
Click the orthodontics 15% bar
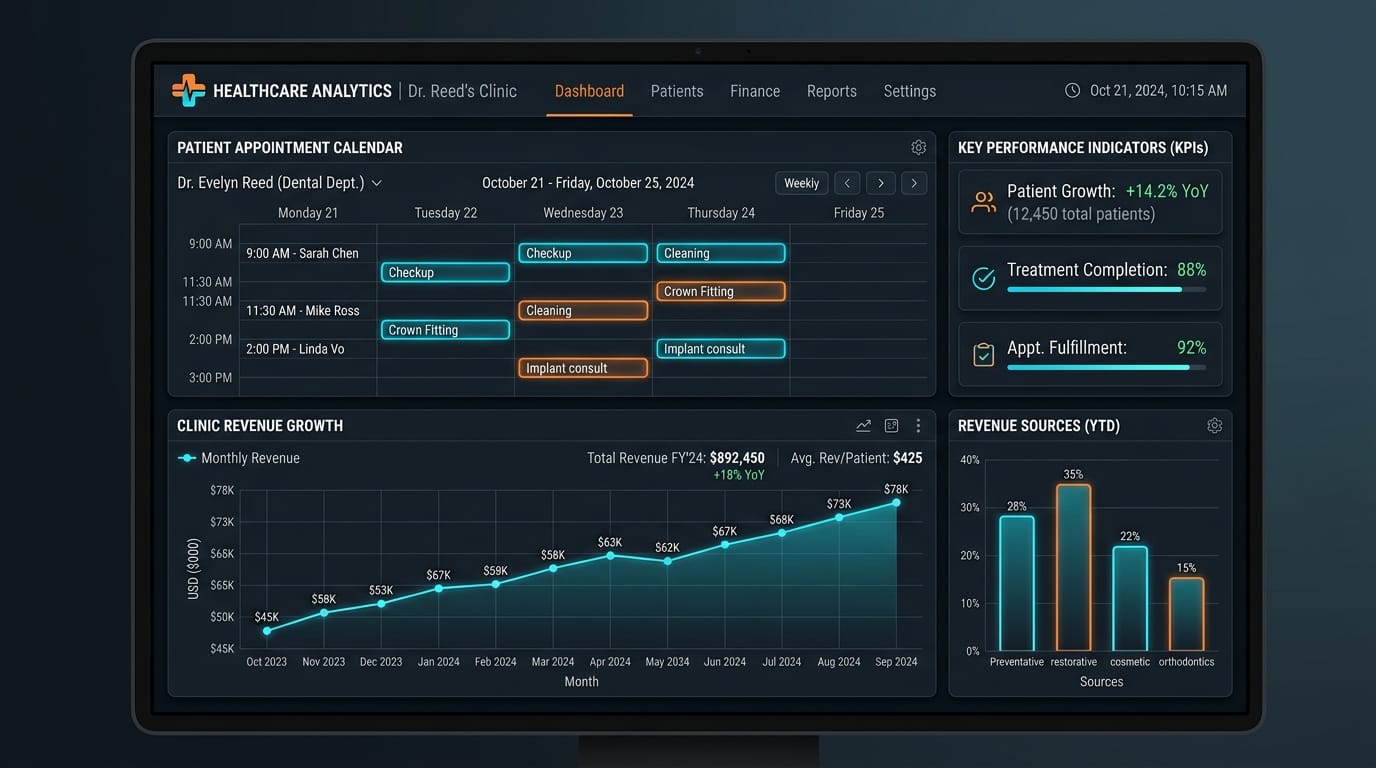pyautogui.click(x=1186, y=615)
